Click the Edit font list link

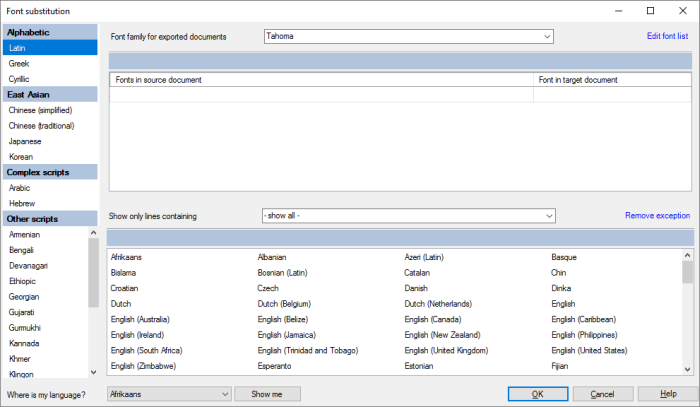coord(667,37)
